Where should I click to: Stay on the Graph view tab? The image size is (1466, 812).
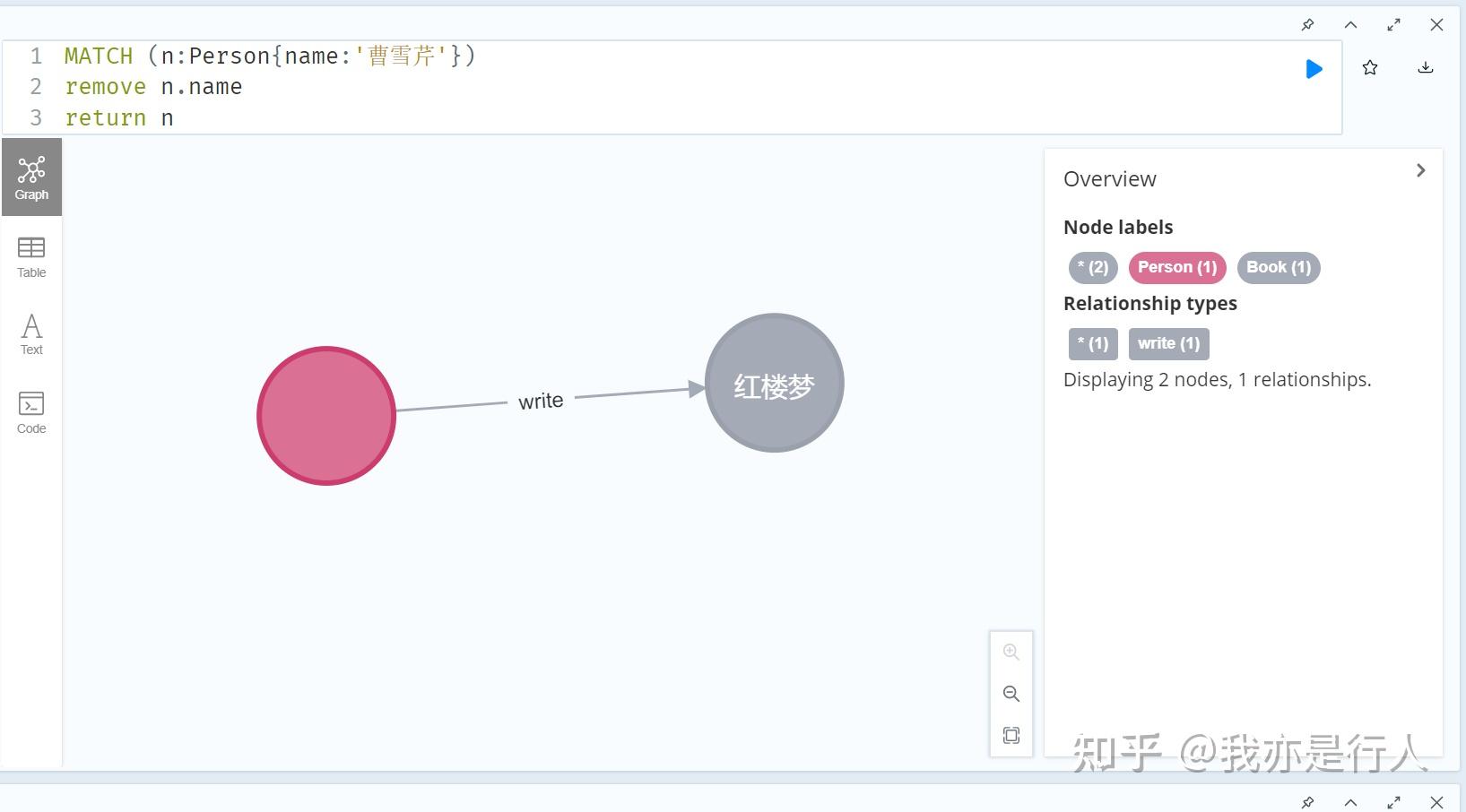(x=31, y=177)
